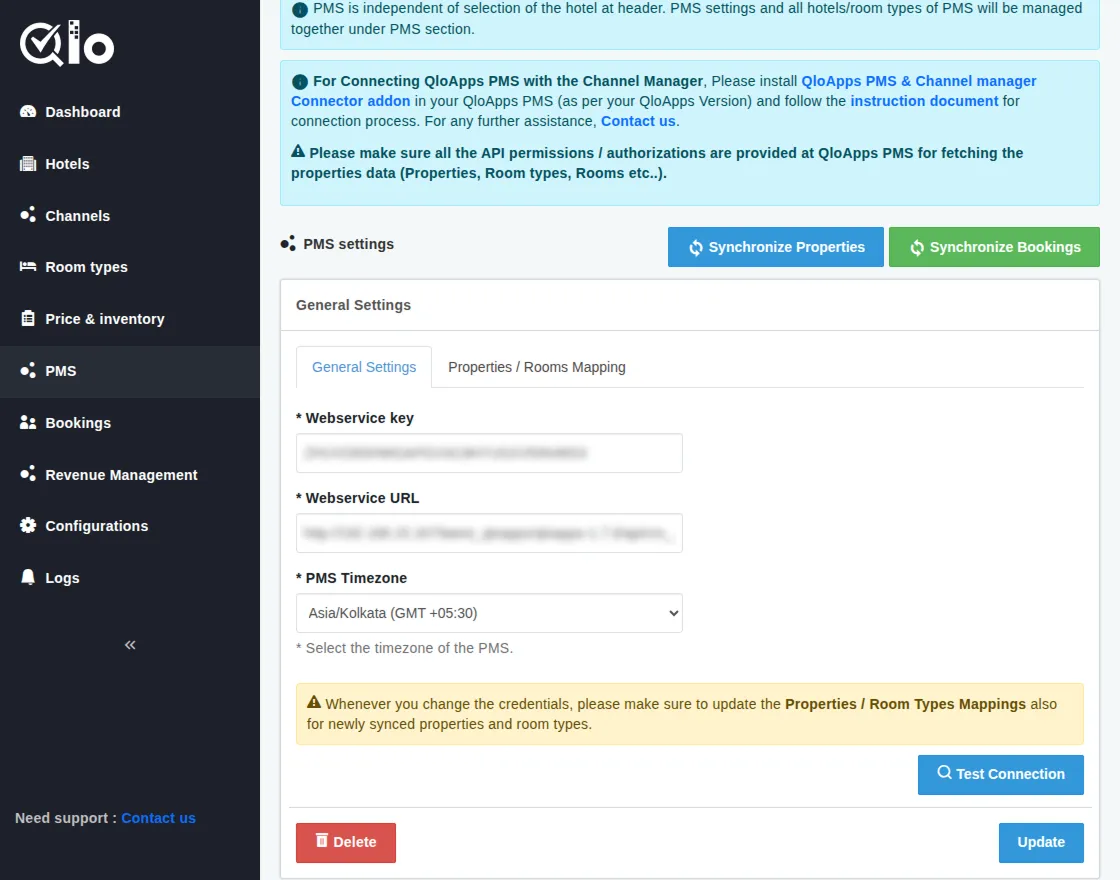Click the Configurations gear icon

[28, 526]
